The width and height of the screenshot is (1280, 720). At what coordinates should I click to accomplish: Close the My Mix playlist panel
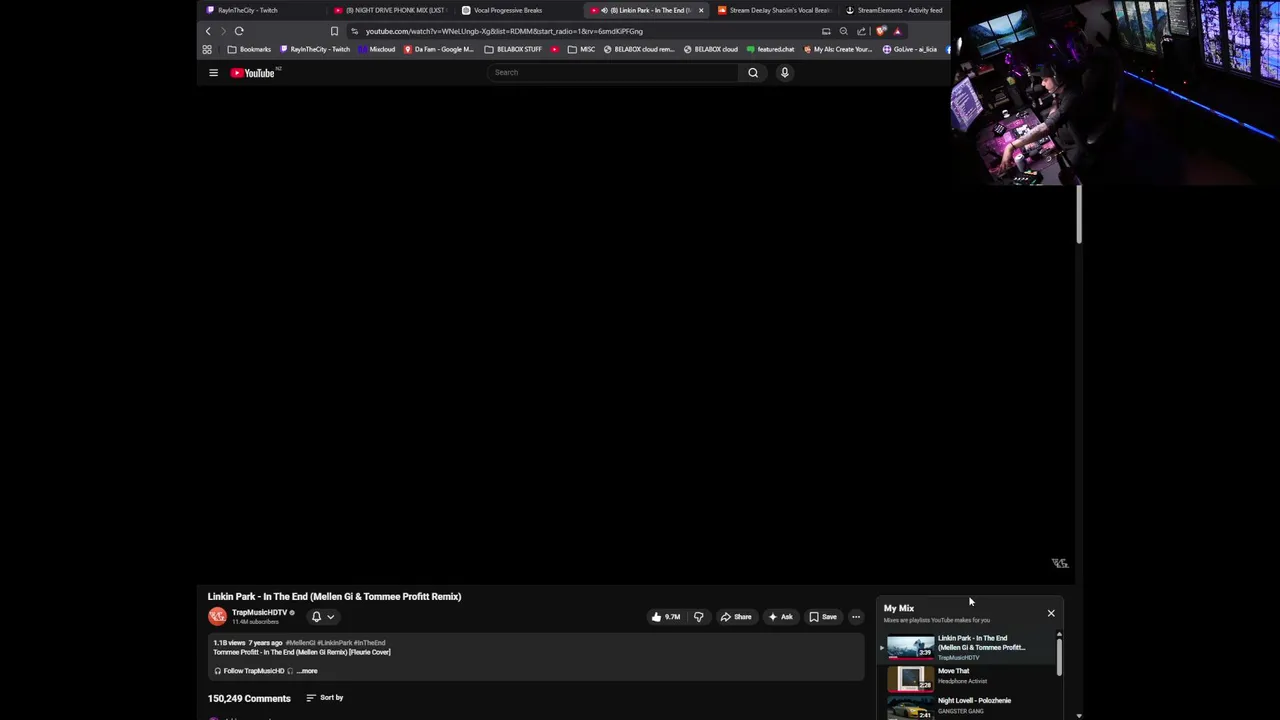pyautogui.click(x=1051, y=613)
